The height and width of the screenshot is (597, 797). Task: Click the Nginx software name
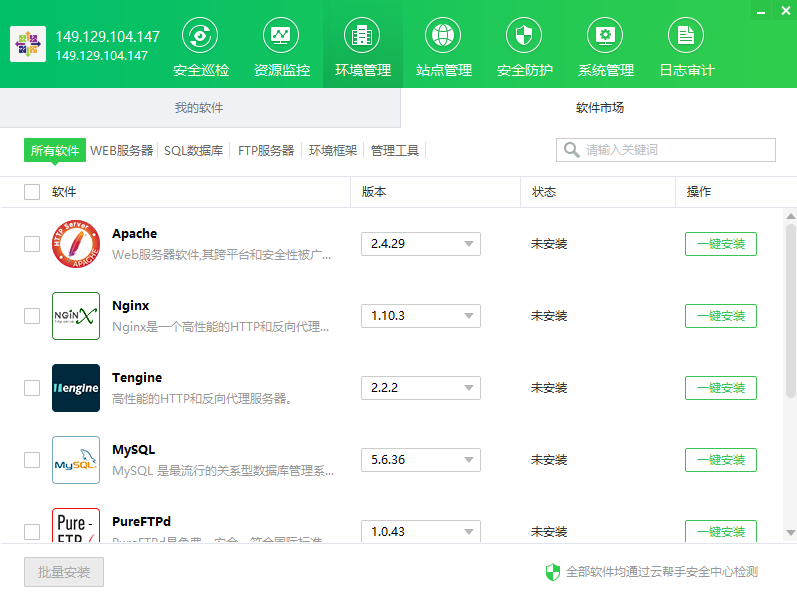[x=131, y=305]
